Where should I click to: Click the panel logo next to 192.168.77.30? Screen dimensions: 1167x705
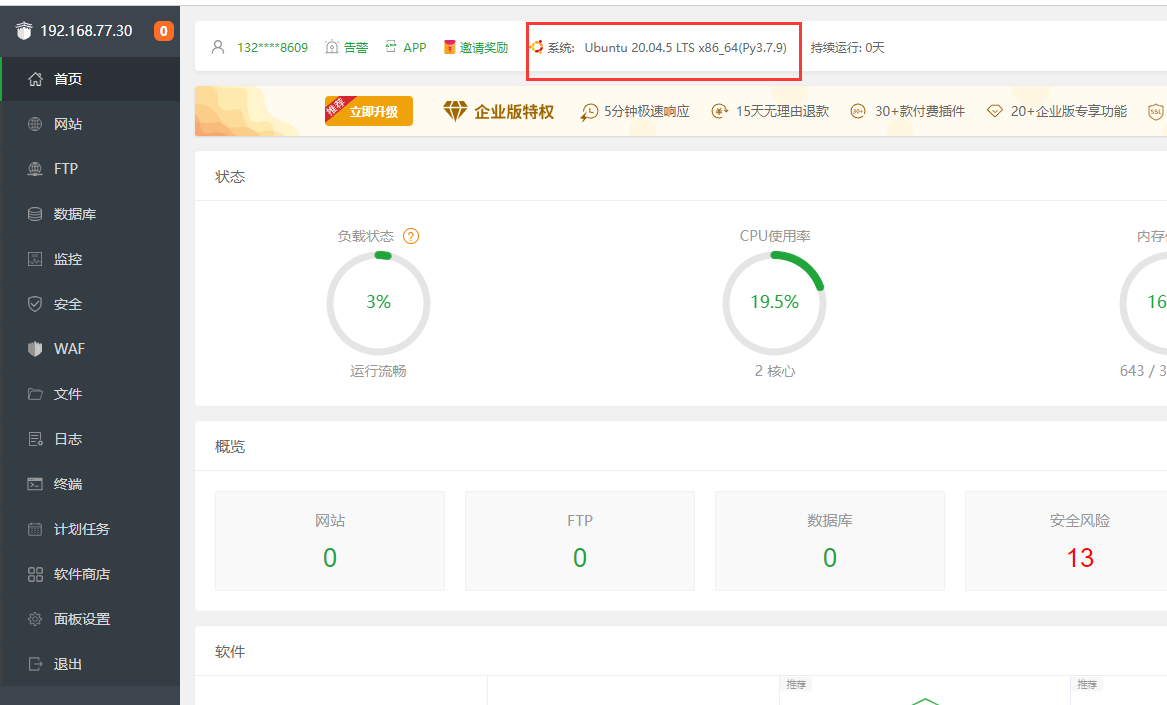24,31
